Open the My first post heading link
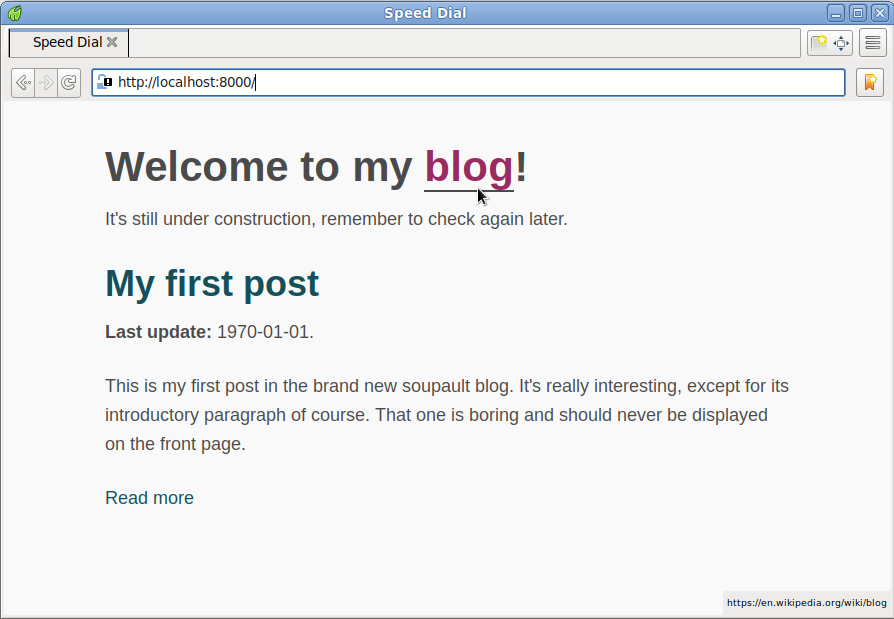 [212, 283]
